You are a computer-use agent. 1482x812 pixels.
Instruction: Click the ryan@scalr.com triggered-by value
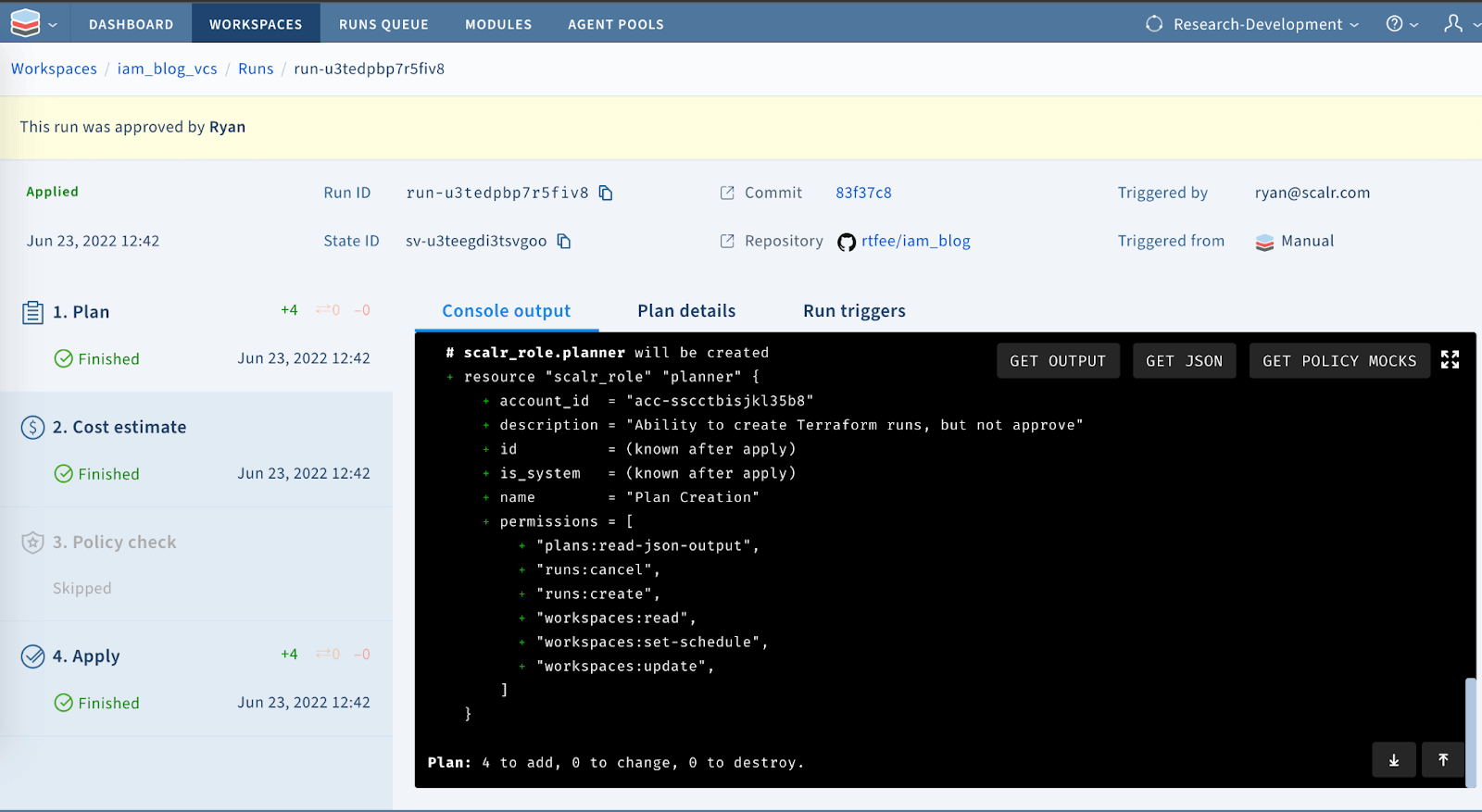pos(1312,193)
